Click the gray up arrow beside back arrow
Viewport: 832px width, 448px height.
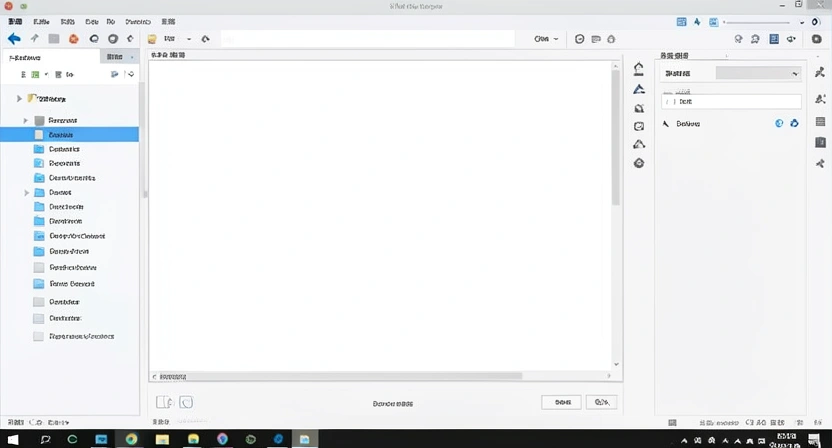point(34,38)
